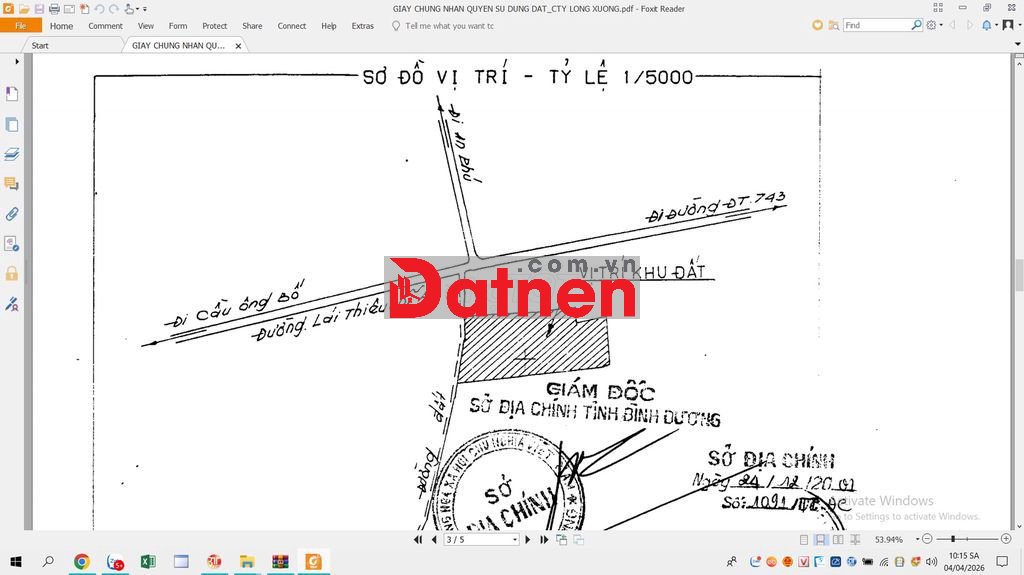Switch to continuous page view mode
Image resolution: width=1024 pixels, height=575 pixels.
point(820,540)
